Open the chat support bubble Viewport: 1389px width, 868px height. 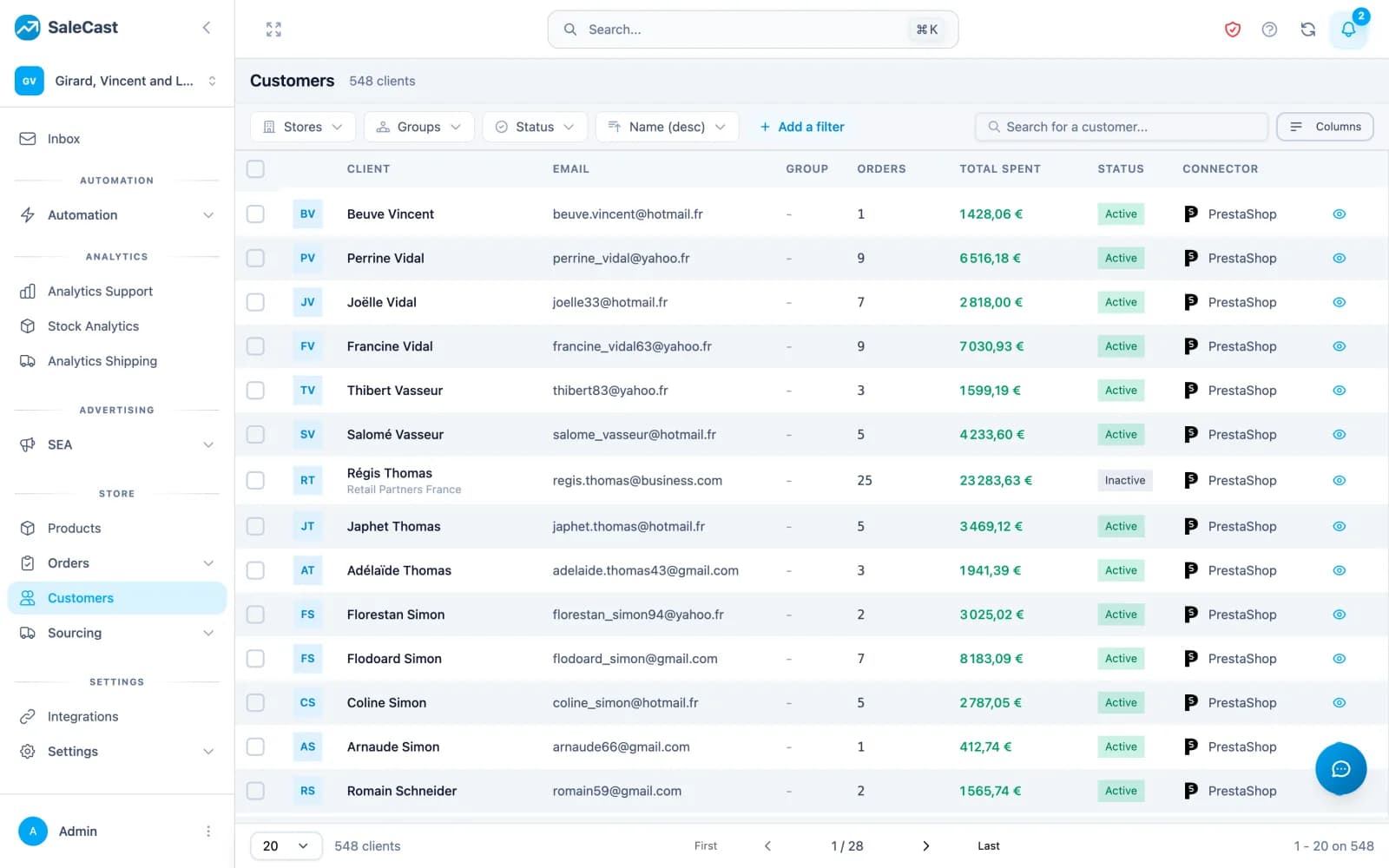point(1340,768)
